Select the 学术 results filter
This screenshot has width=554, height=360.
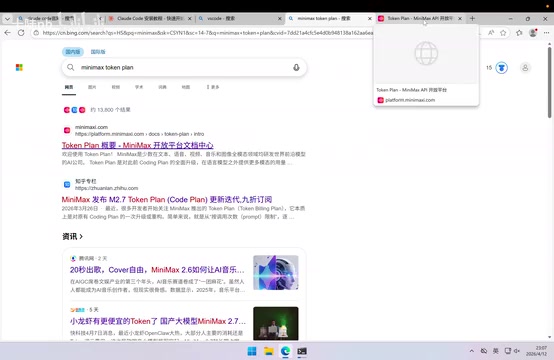[139, 87]
